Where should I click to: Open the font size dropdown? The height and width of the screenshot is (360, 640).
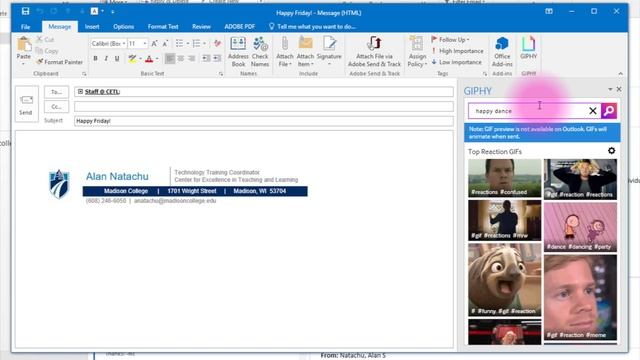click(x=144, y=43)
